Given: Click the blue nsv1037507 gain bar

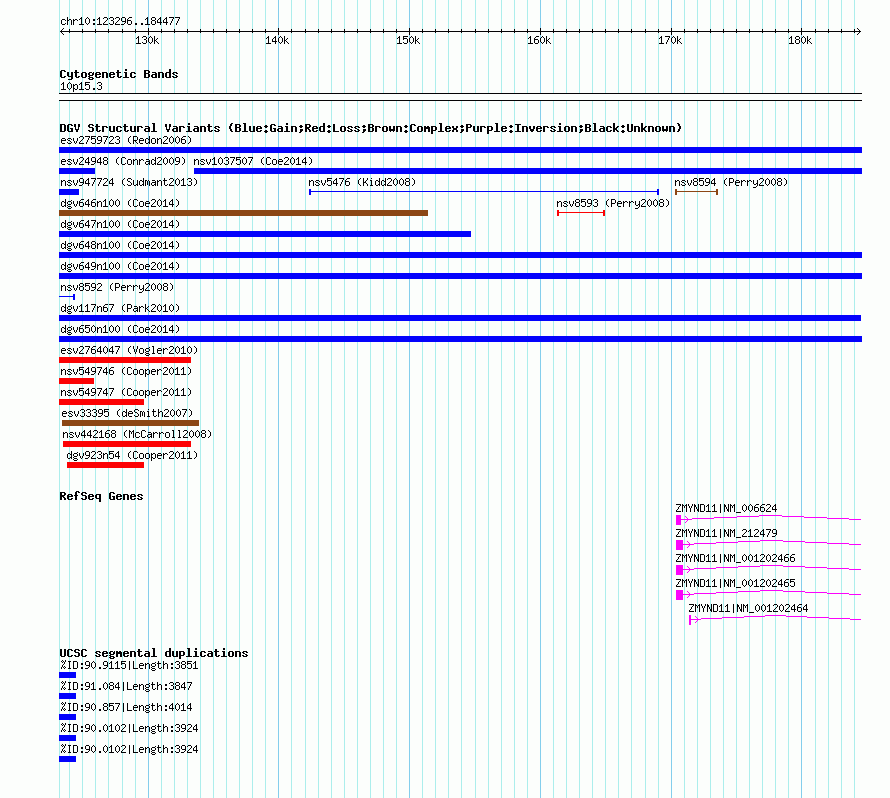Looking at the screenshot, I should [528, 171].
